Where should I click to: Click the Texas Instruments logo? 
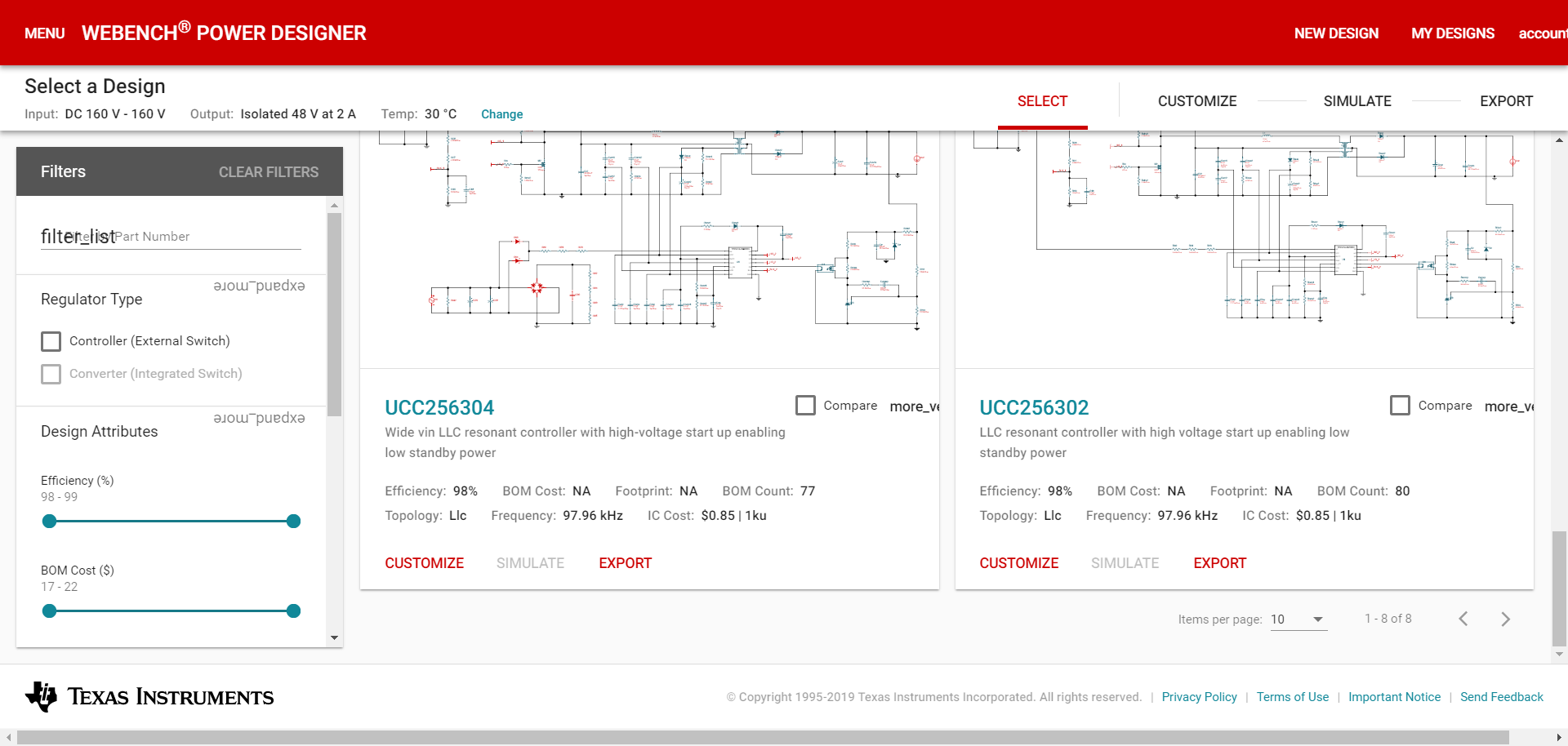pyautogui.click(x=149, y=696)
